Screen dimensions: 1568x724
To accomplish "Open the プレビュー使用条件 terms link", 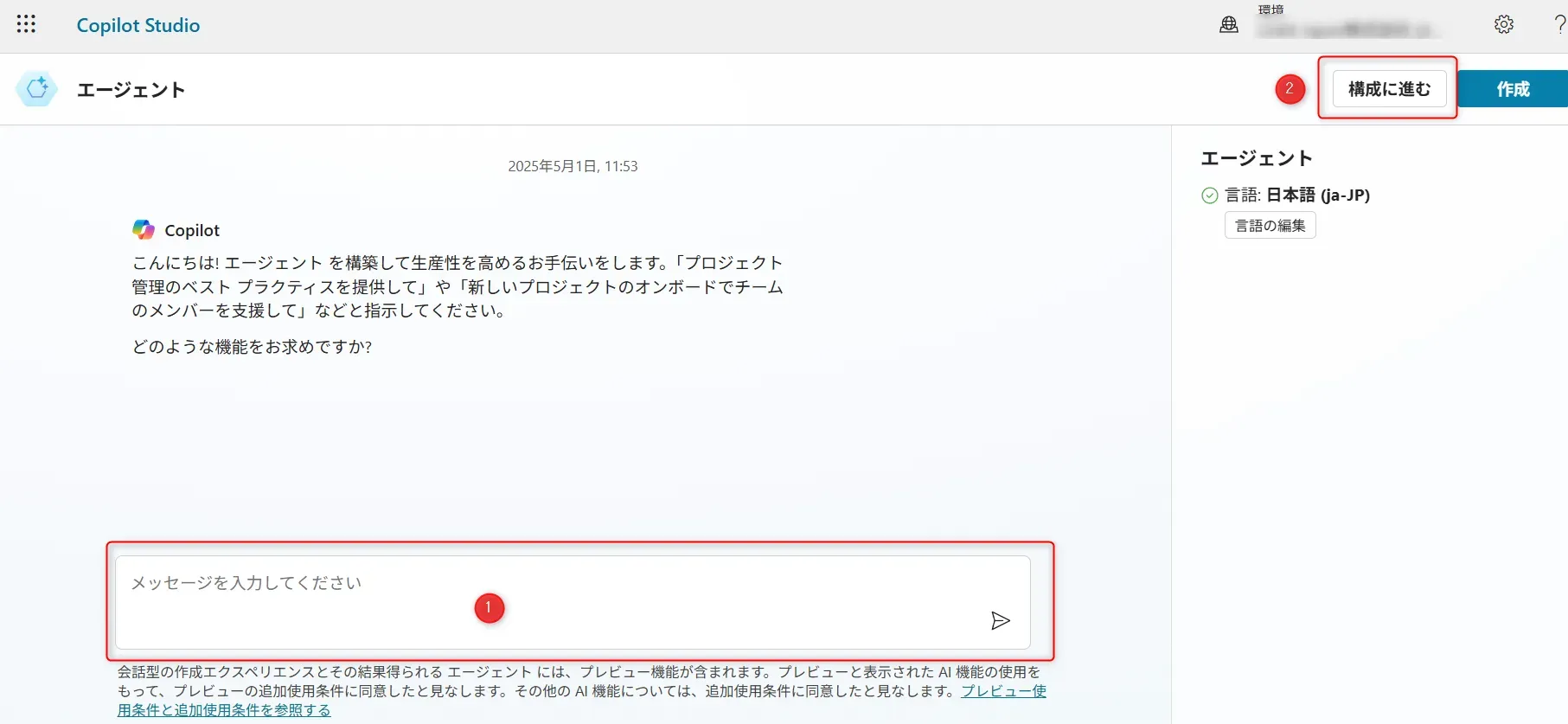I will (1003, 691).
